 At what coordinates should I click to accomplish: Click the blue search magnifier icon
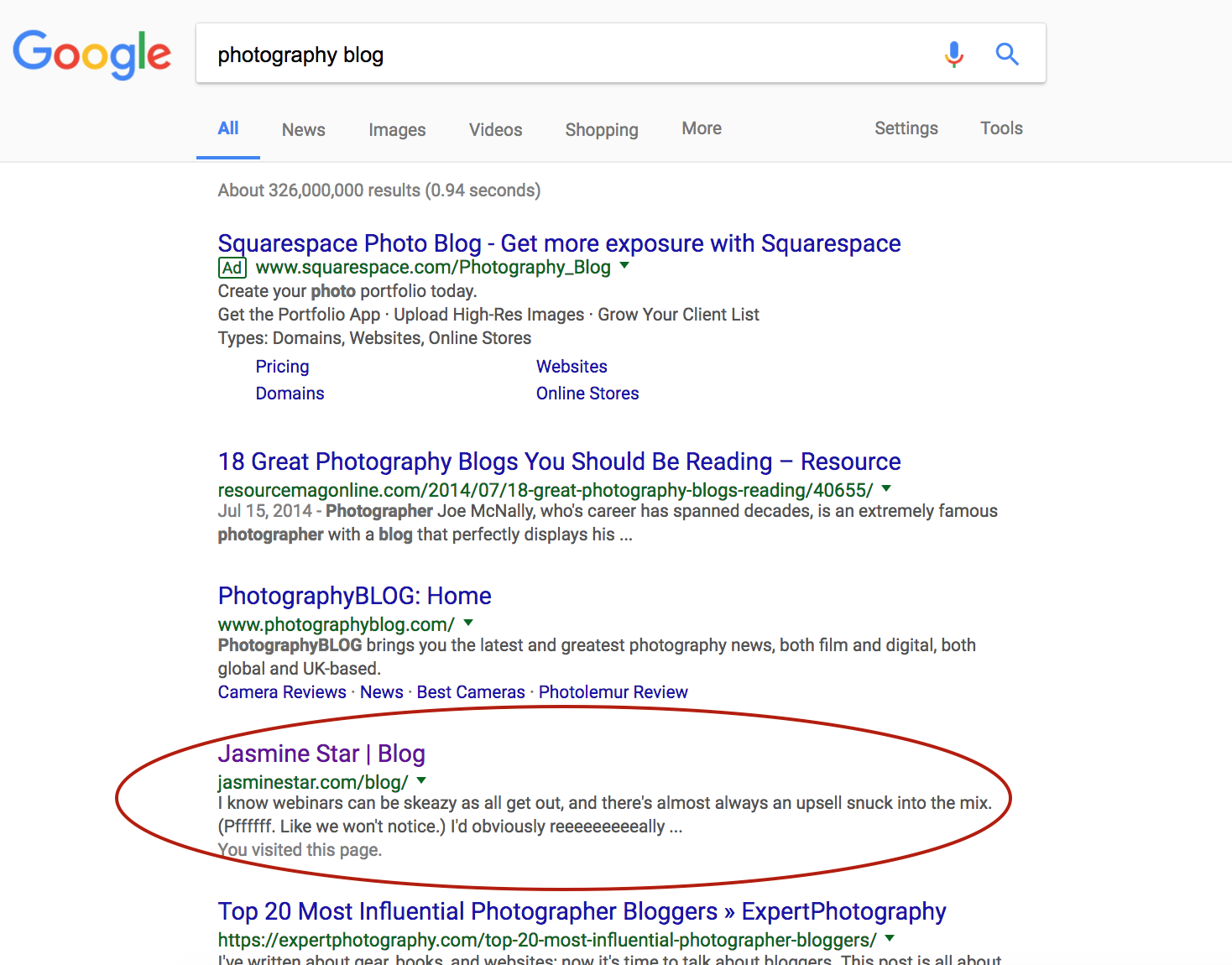(x=1007, y=54)
